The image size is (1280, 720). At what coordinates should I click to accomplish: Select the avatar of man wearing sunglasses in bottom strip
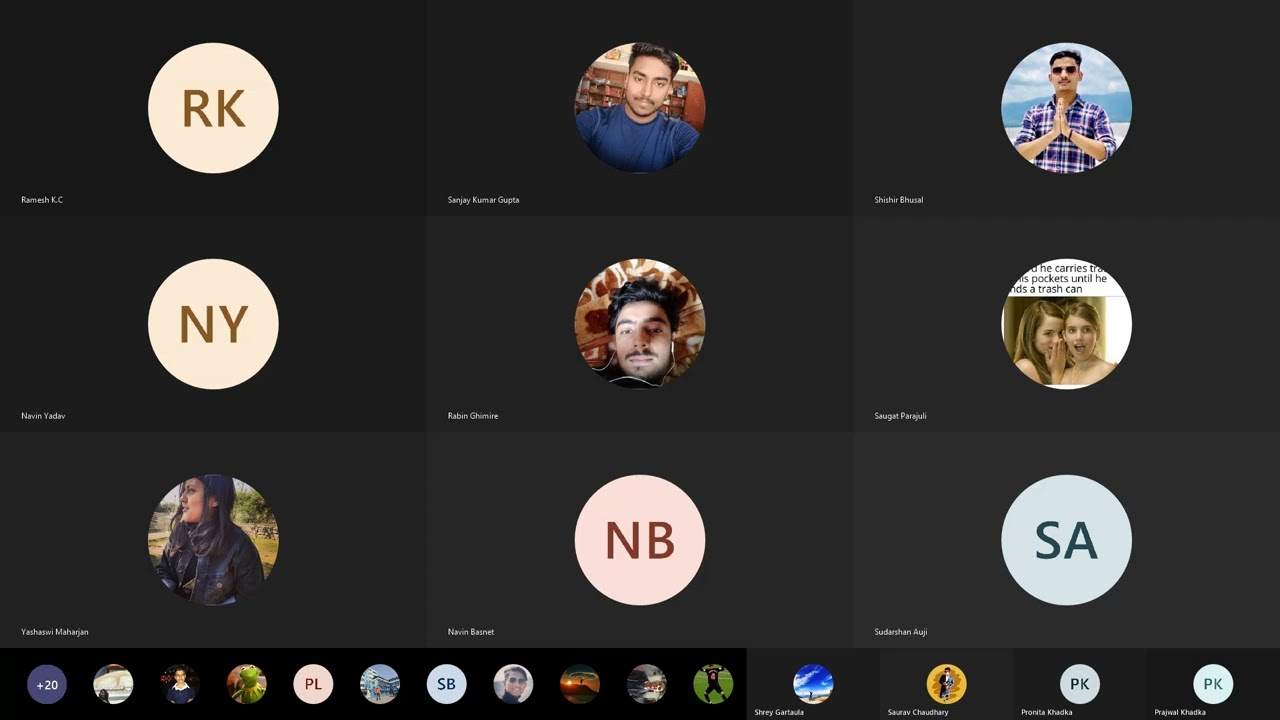tap(513, 685)
